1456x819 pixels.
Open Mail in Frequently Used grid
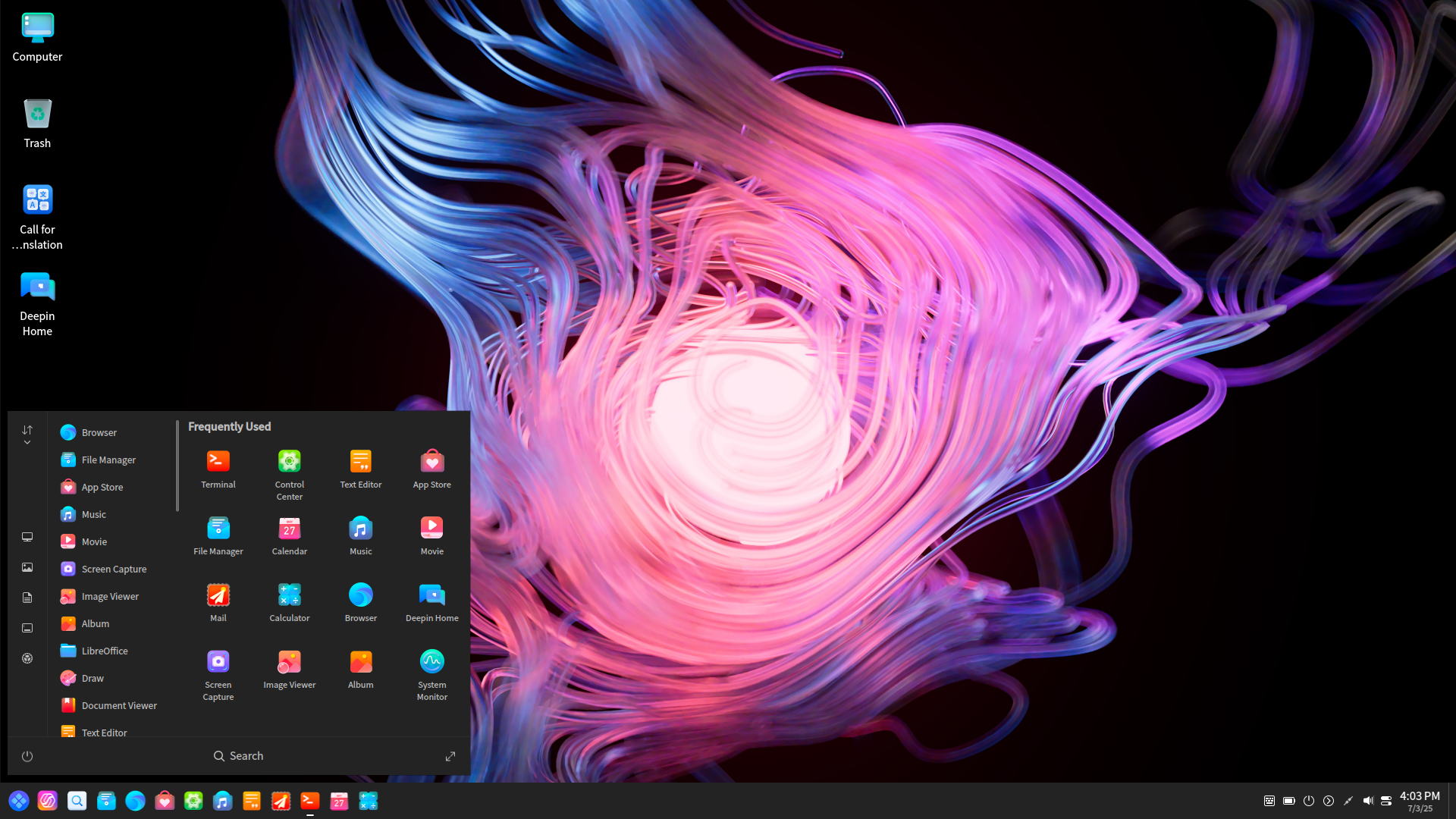218,603
